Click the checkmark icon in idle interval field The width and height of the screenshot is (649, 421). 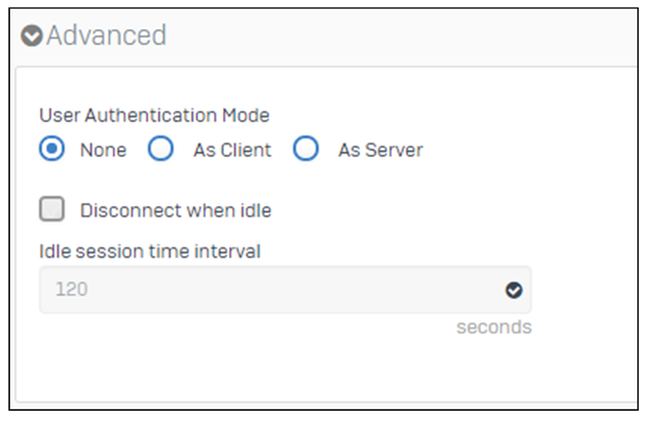(514, 290)
